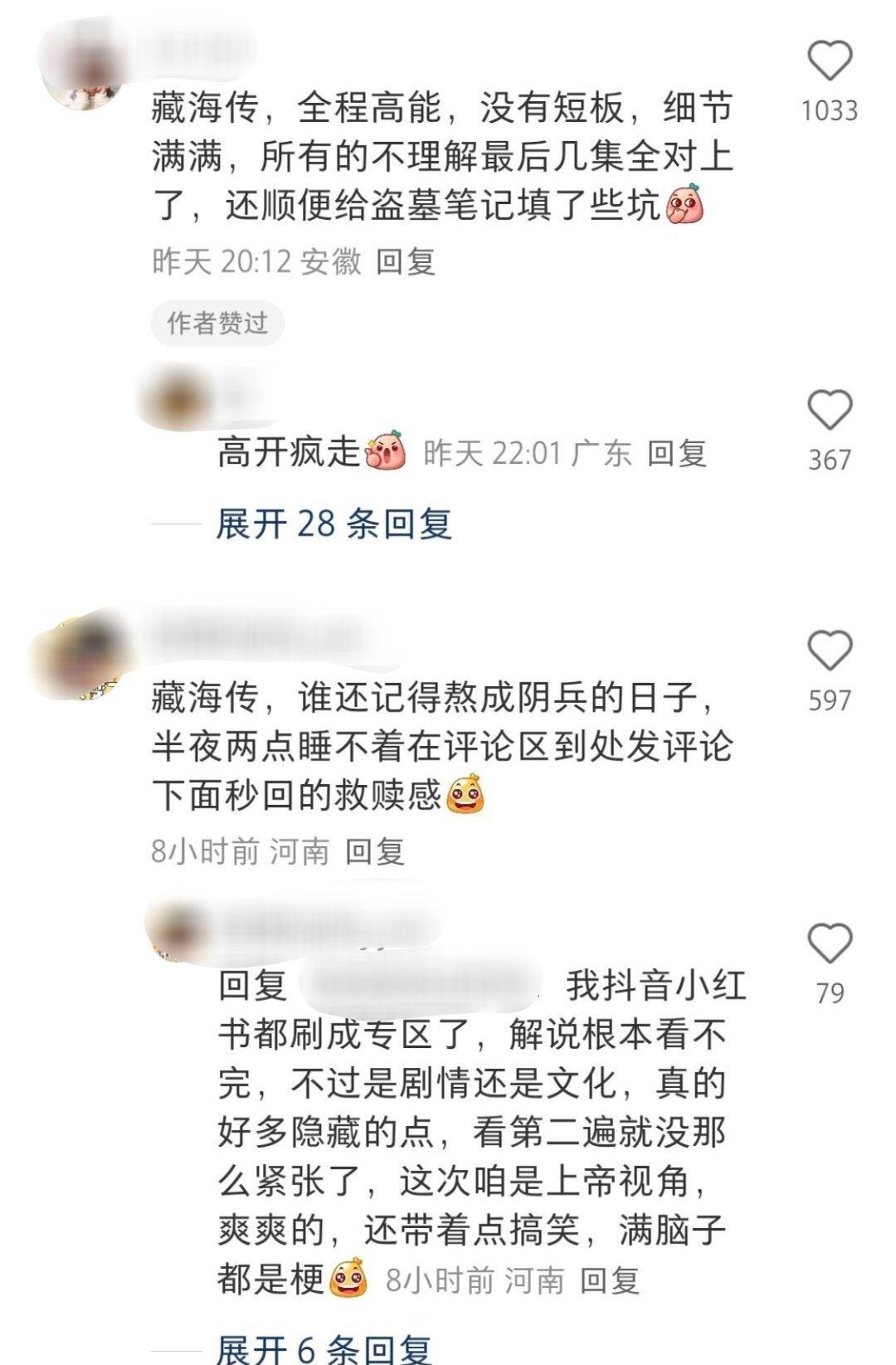The width and height of the screenshot is (896, 1365).
Task: Tap the reply text about 上帝视角
Action: coord(481,1133)
